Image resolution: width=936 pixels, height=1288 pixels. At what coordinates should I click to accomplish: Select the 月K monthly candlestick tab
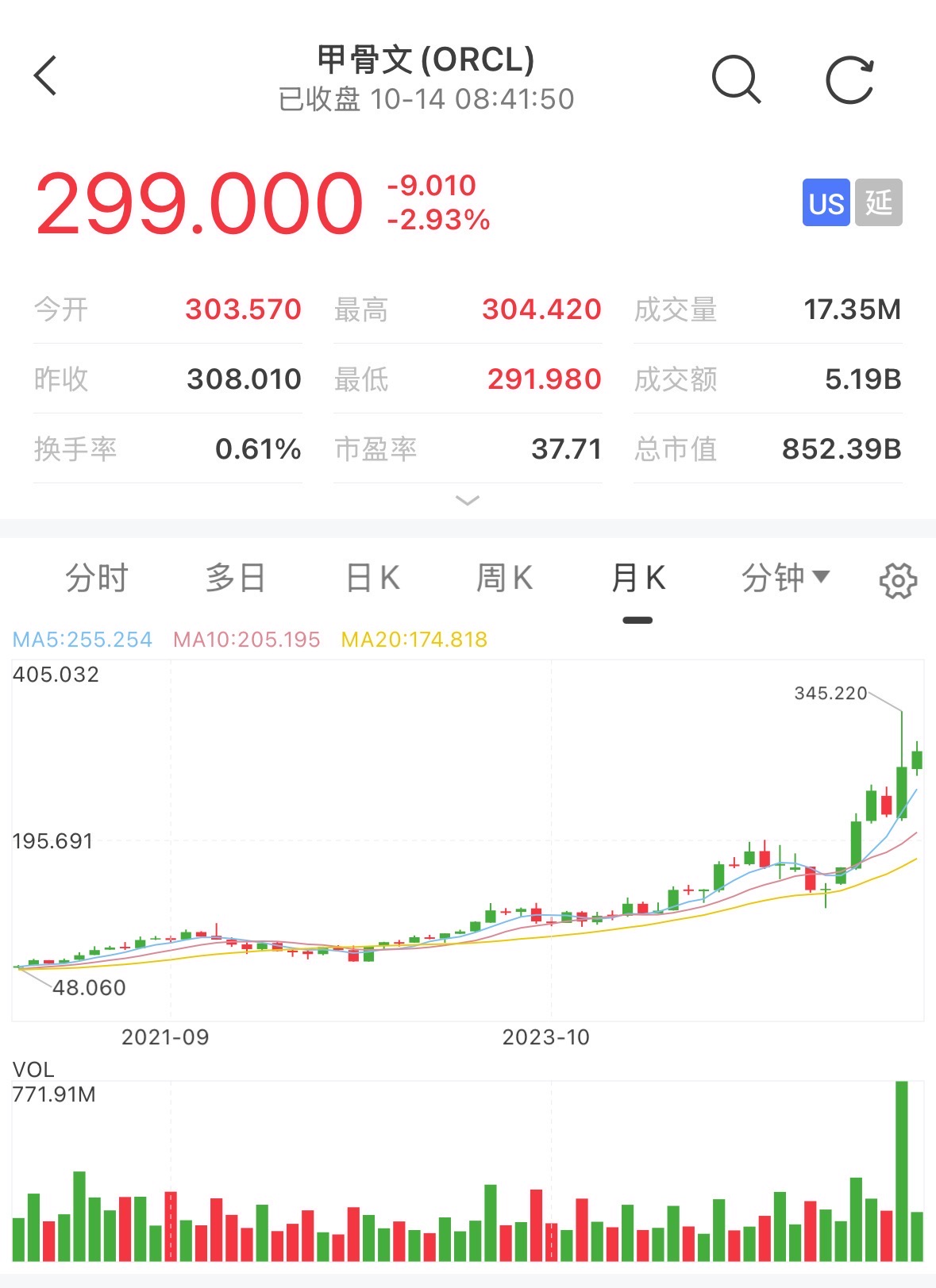tap(638, 578)
